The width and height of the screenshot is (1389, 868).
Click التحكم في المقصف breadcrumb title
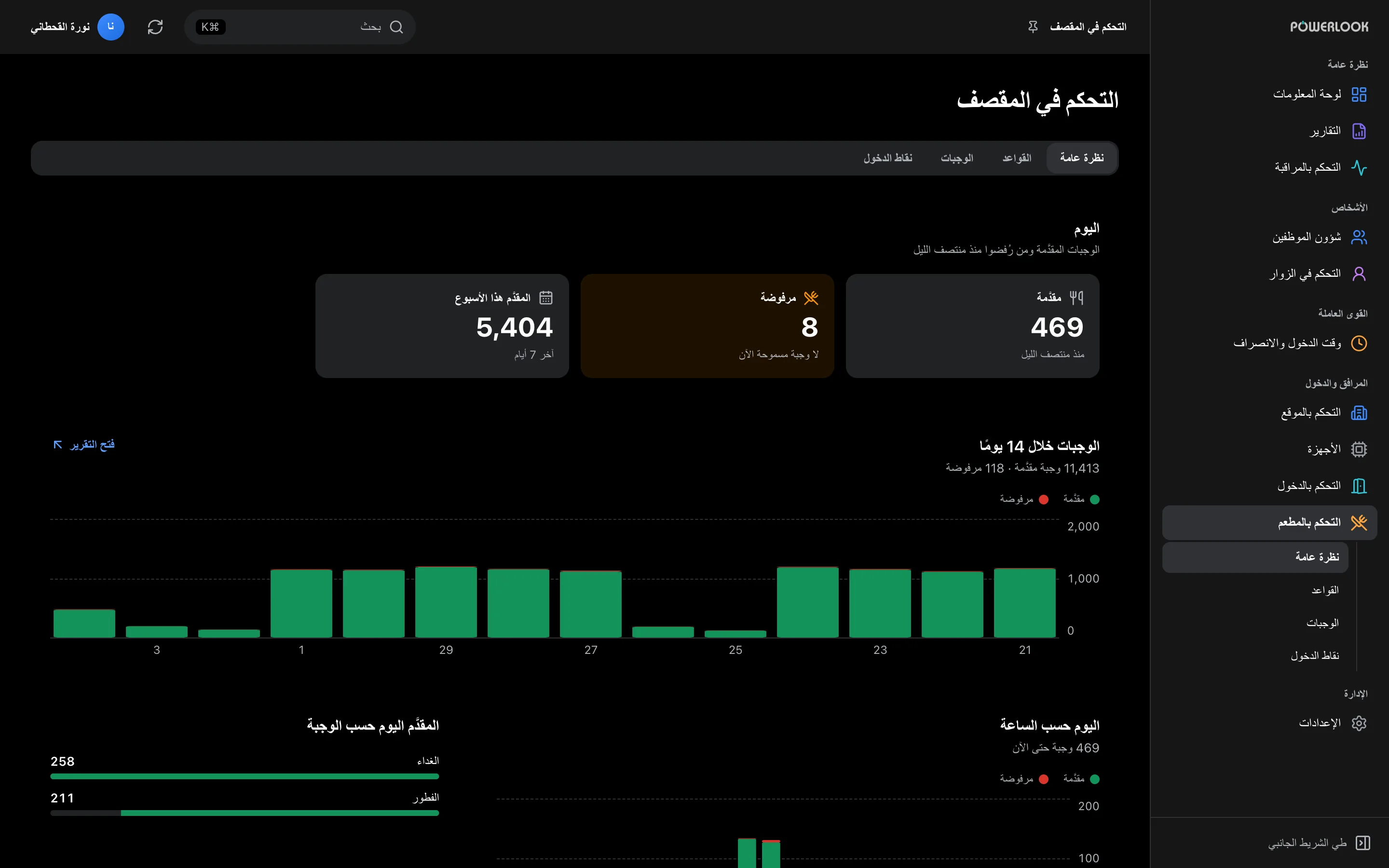[x=1088, y=27]
